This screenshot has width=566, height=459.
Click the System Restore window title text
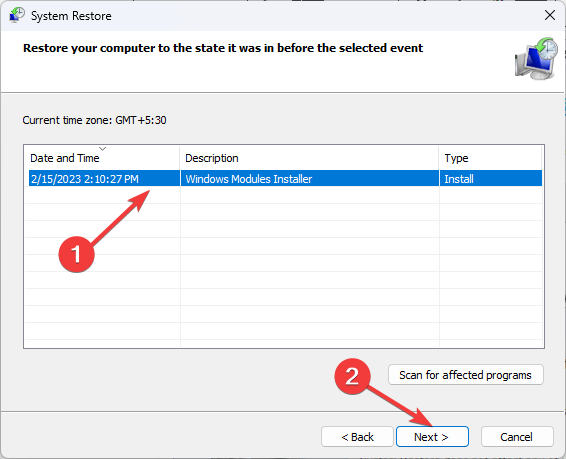coord(71,16)
